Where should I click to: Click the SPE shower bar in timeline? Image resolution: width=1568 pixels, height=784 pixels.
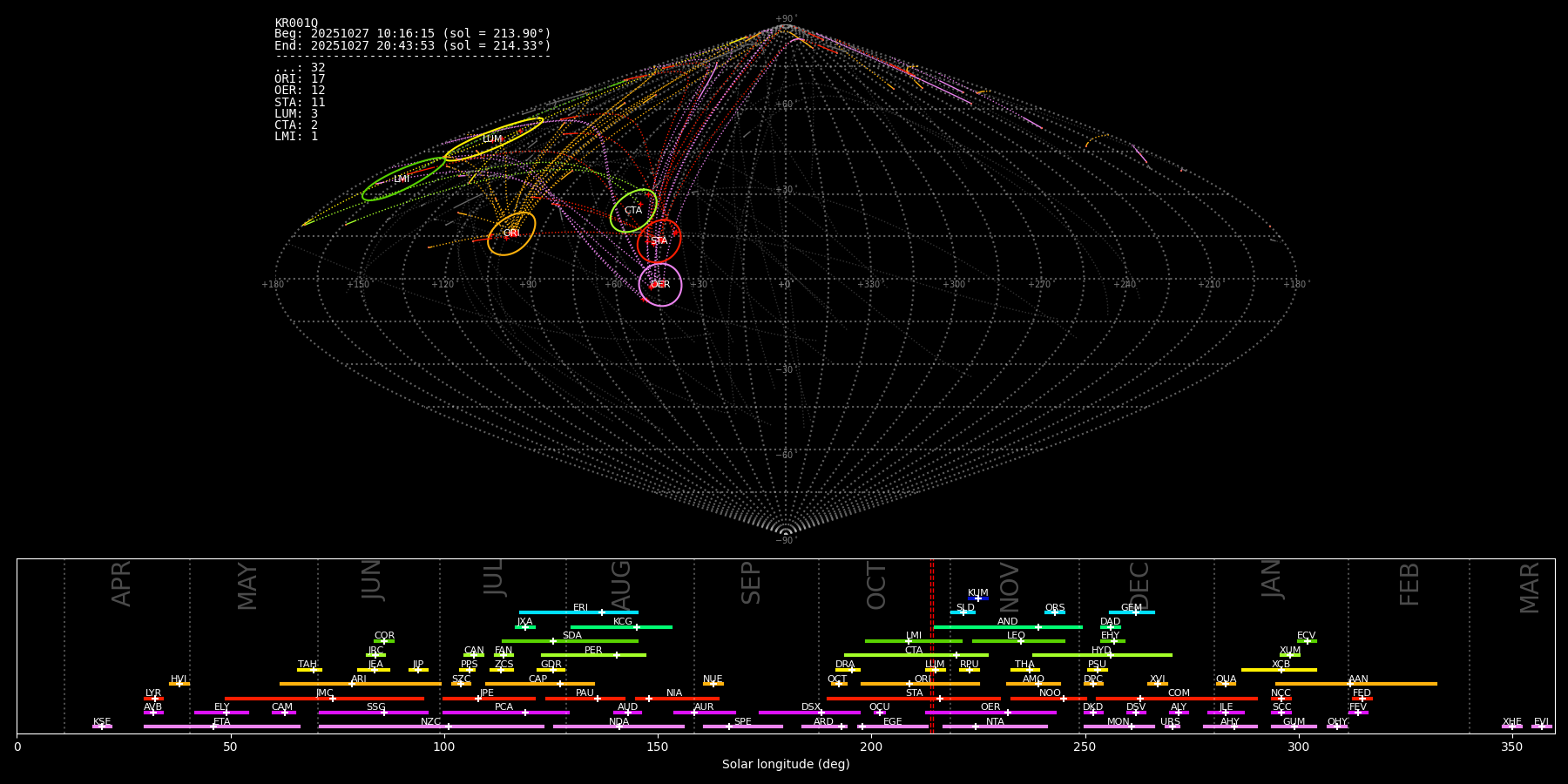[x=743, y=727]
